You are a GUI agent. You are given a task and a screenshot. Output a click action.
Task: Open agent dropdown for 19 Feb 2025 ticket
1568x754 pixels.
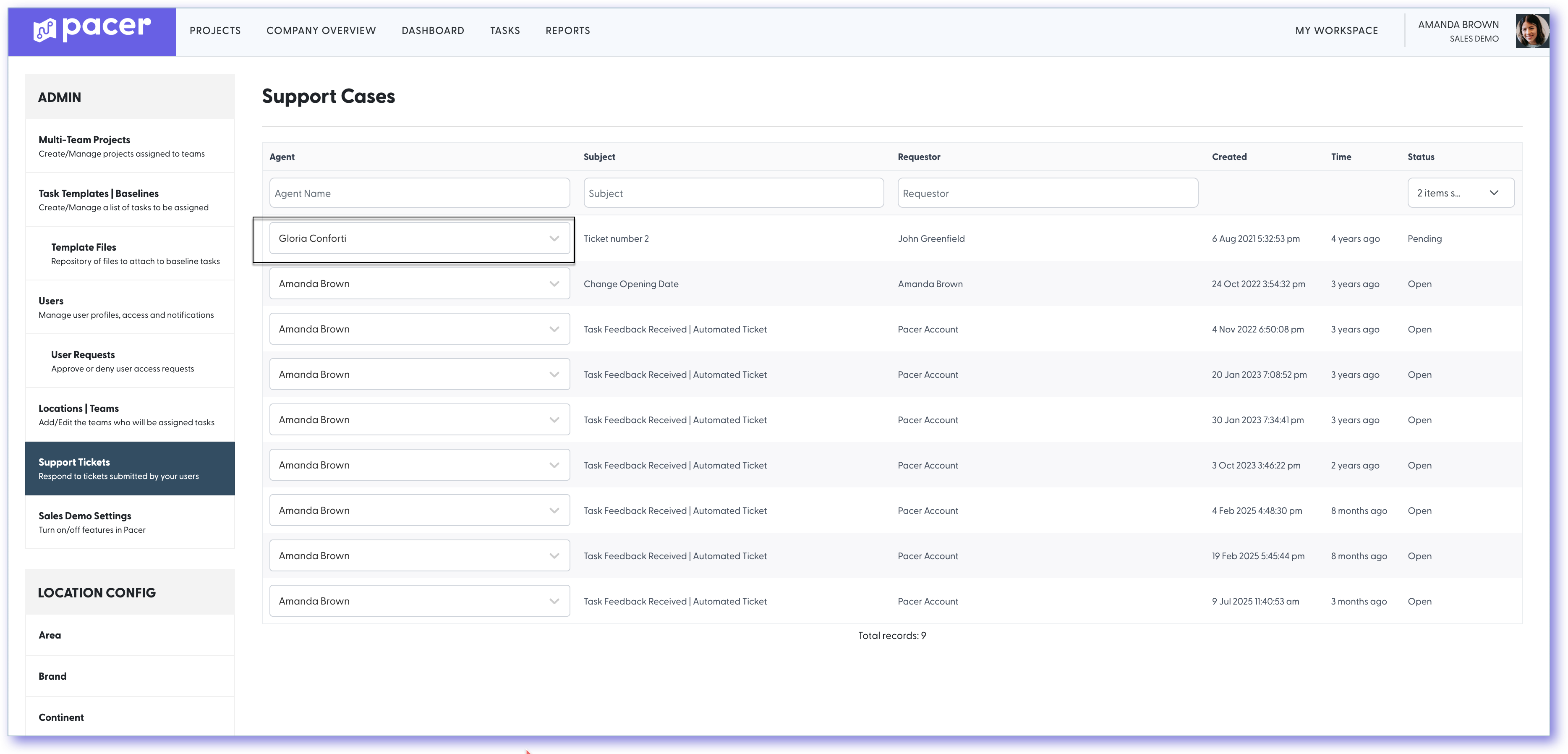[419, 555]
